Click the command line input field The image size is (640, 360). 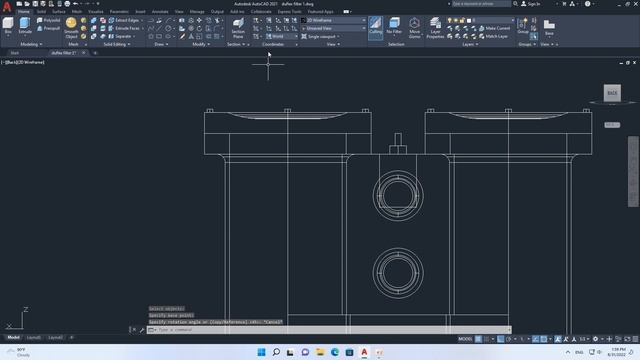click(329, 330)
